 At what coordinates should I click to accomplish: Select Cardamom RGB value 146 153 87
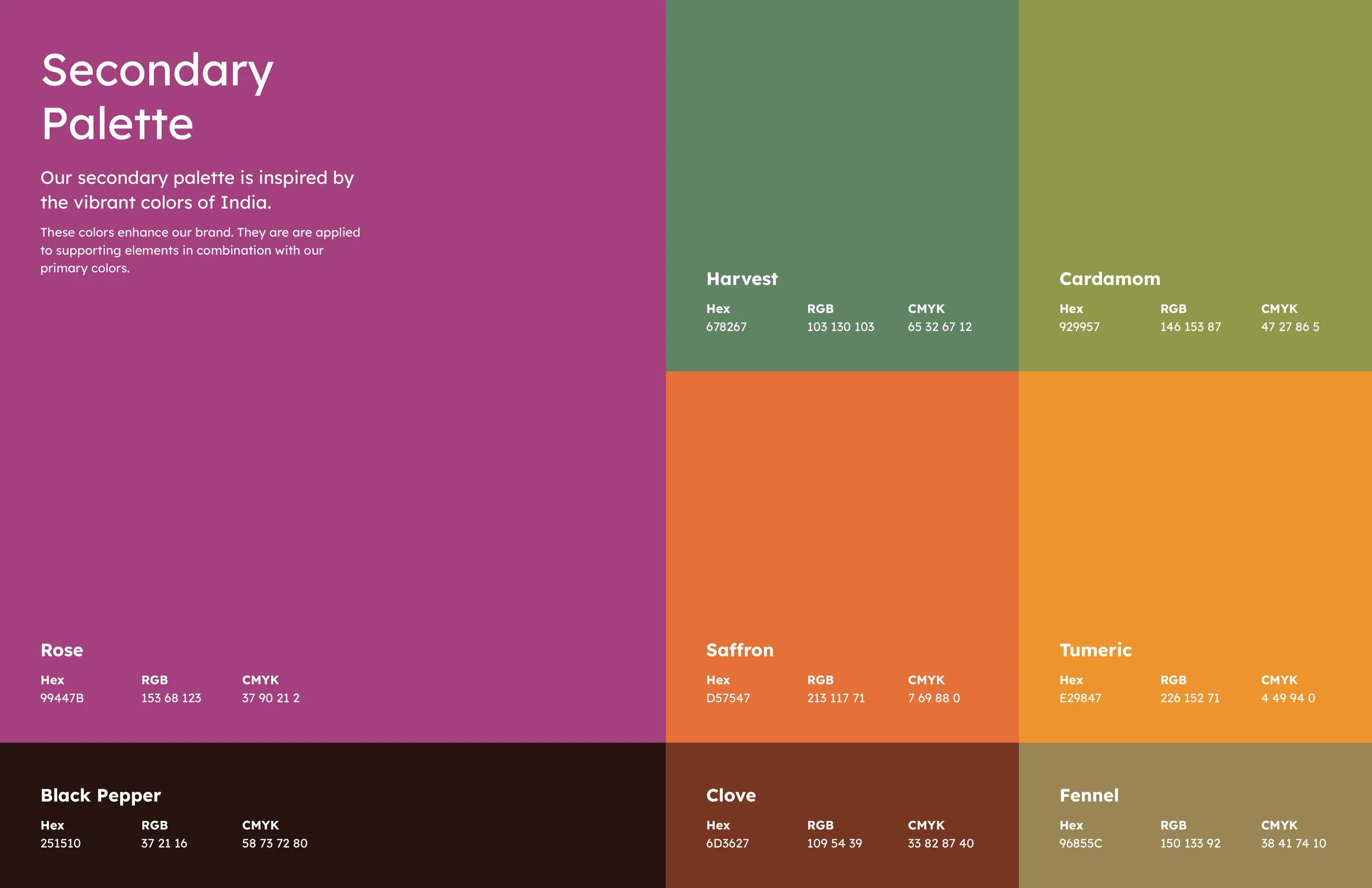tap(1190, 327)
